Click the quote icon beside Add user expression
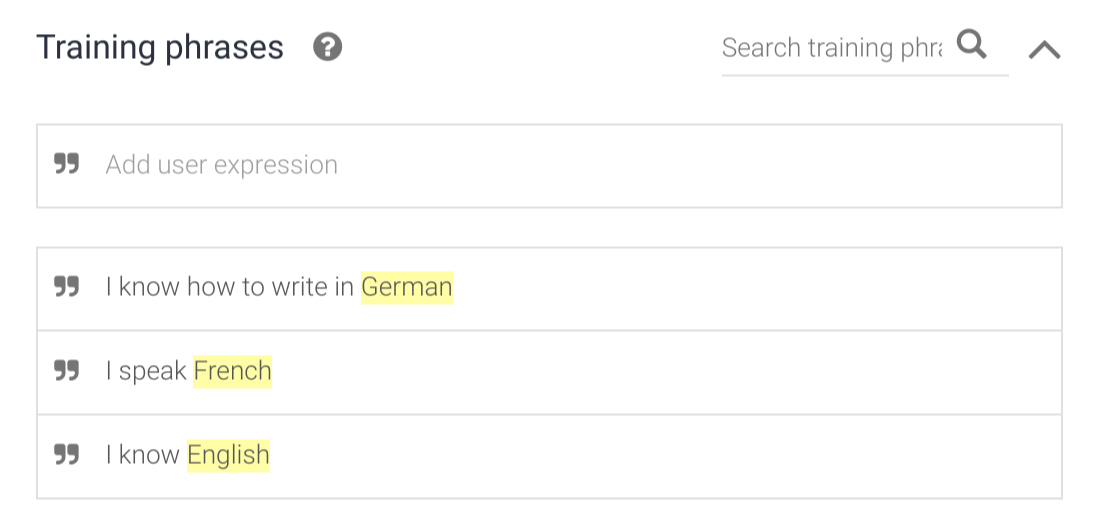 click(67, 165)
